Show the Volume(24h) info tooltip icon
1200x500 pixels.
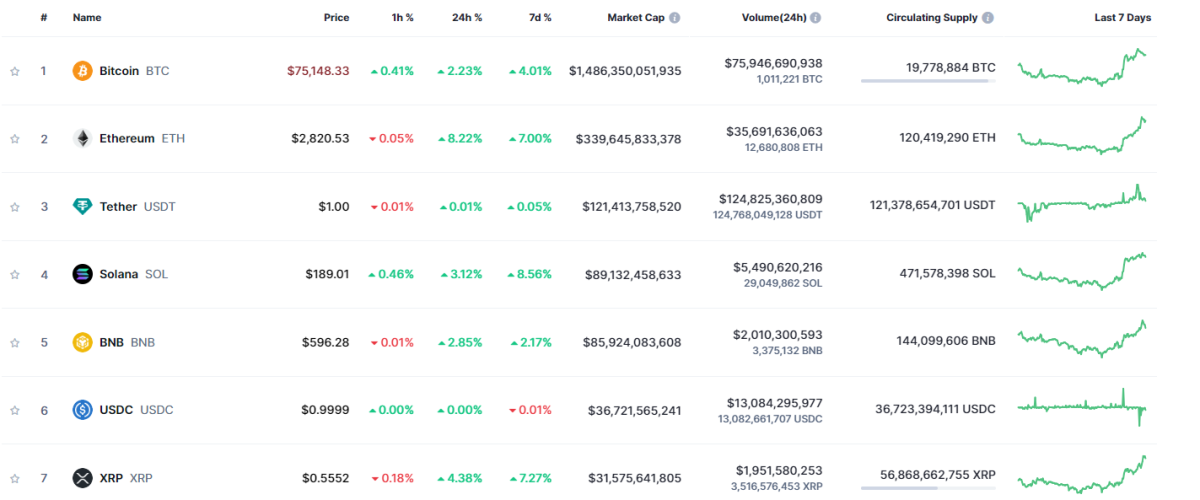[816, 18]
